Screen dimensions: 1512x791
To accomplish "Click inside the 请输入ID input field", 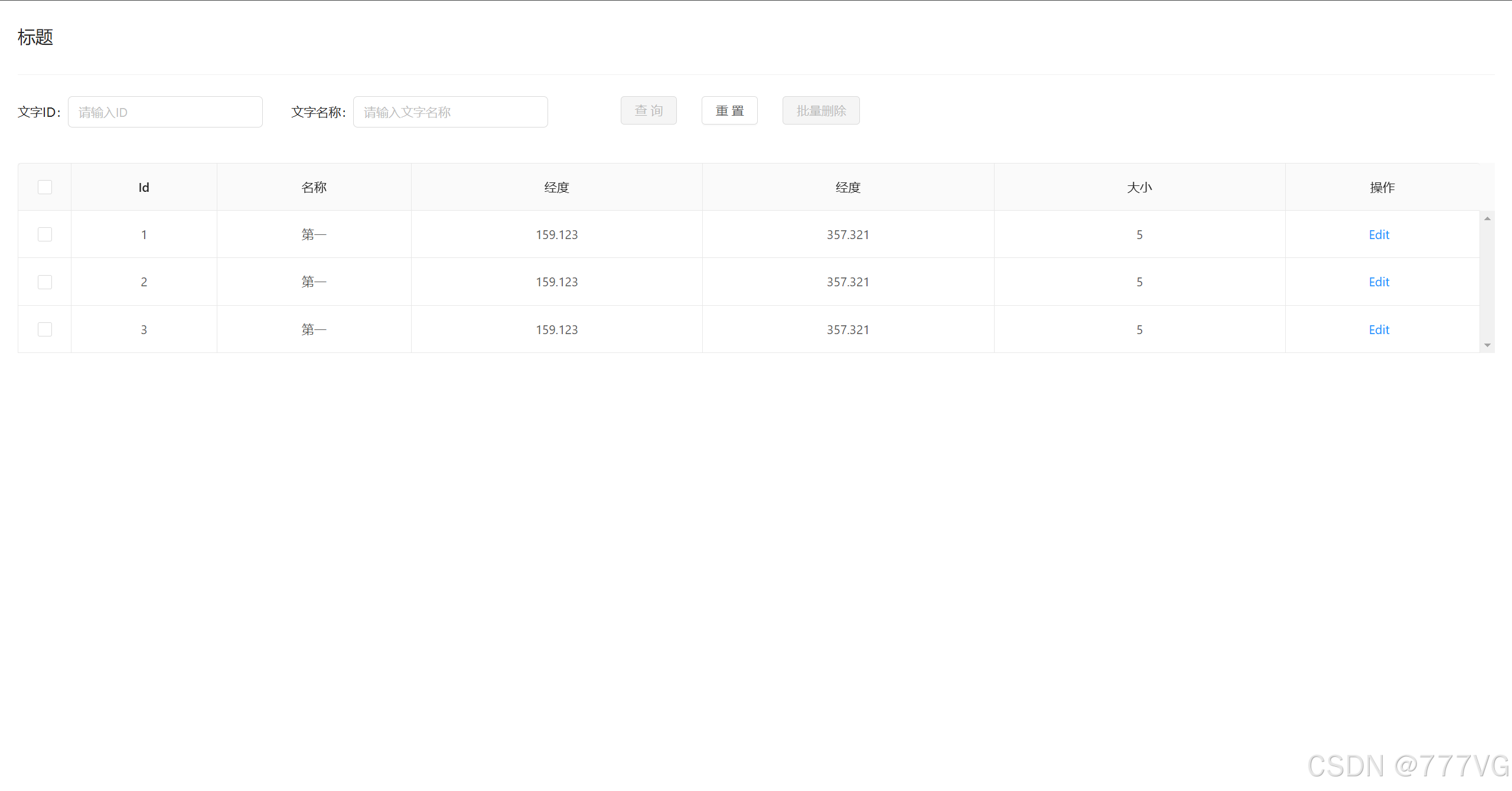I will 165,112.
